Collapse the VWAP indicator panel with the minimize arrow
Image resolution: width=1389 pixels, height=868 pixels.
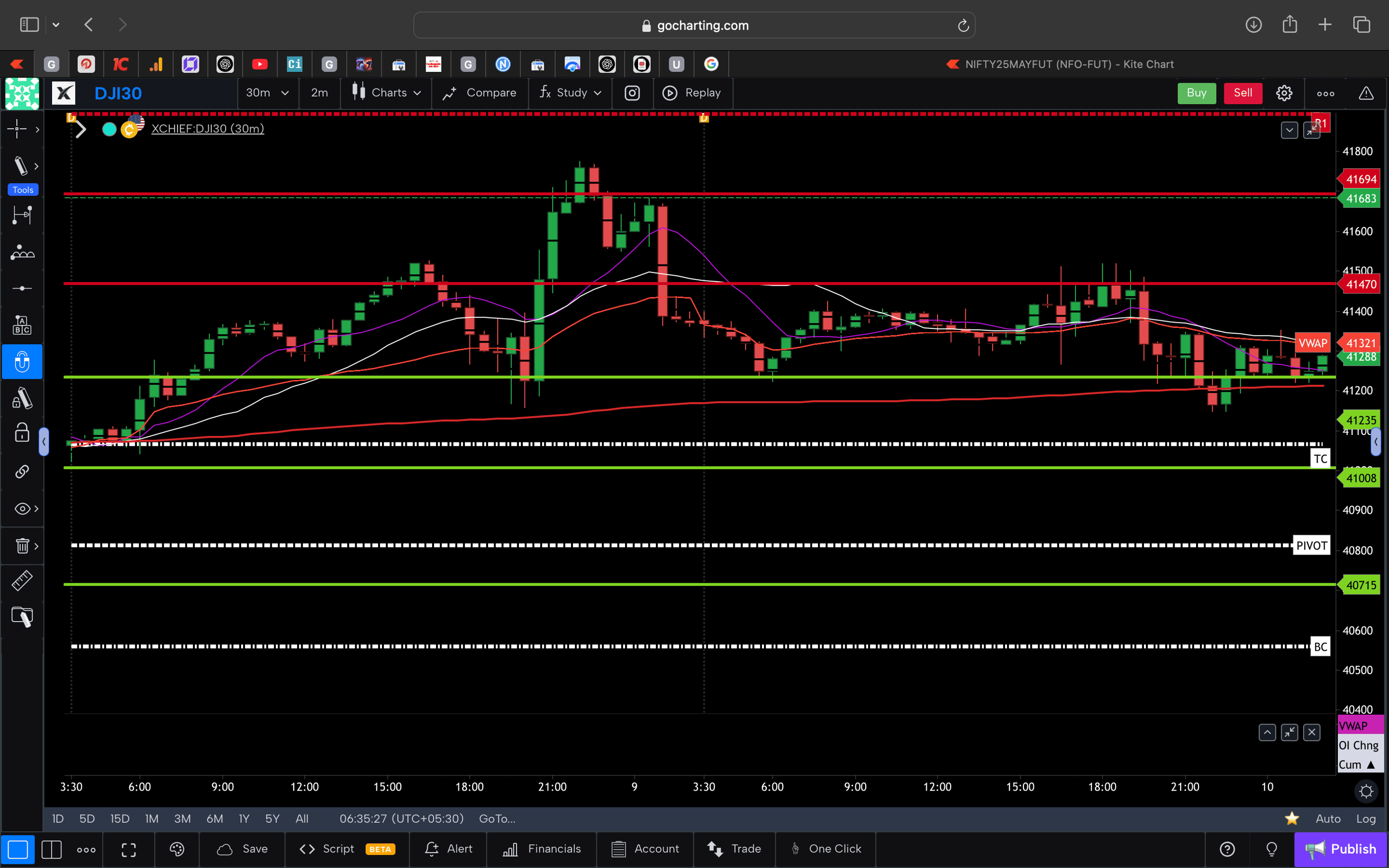1289,733
